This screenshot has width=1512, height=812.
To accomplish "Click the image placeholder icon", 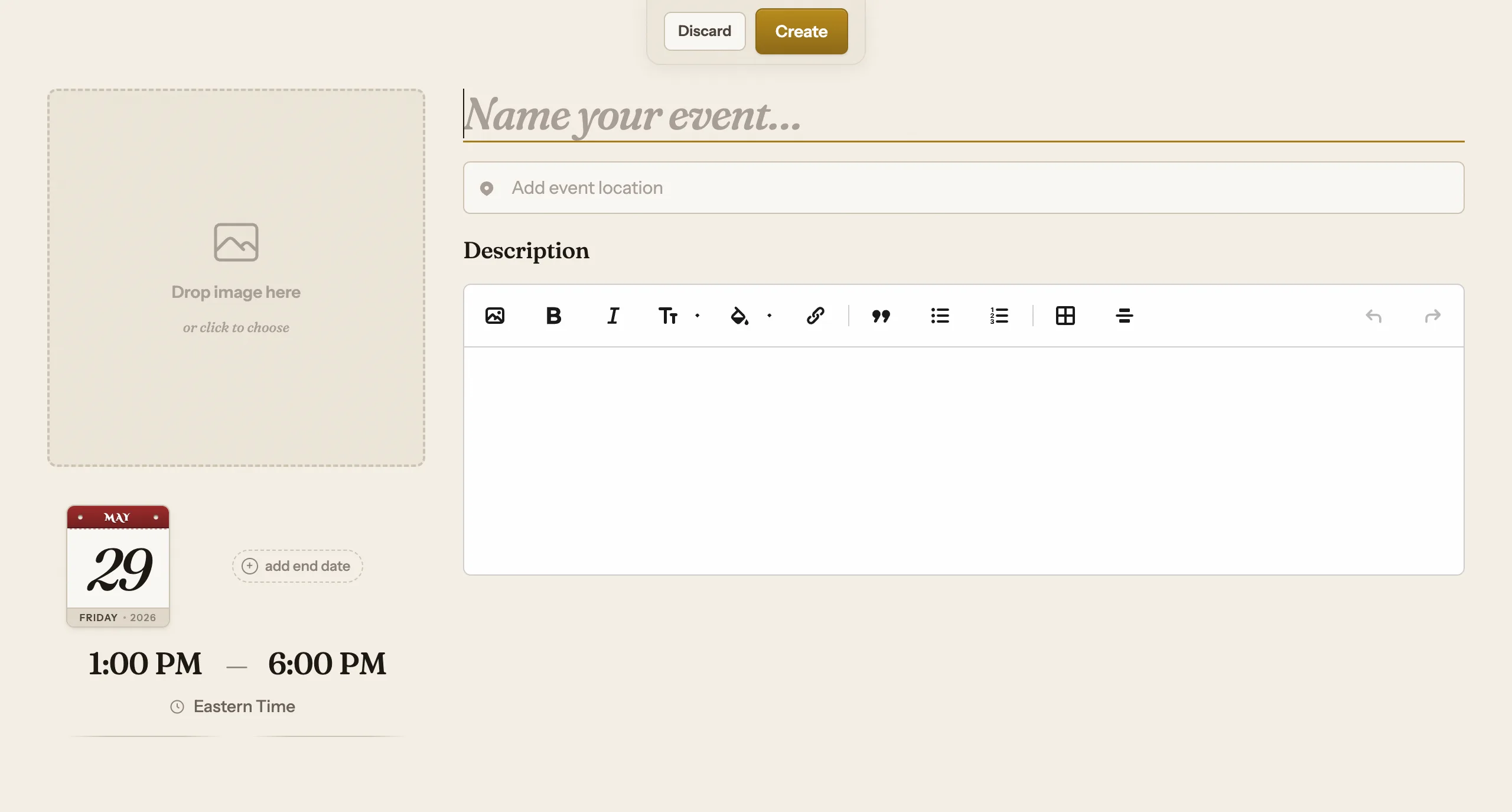I will (x=236, y=242).
